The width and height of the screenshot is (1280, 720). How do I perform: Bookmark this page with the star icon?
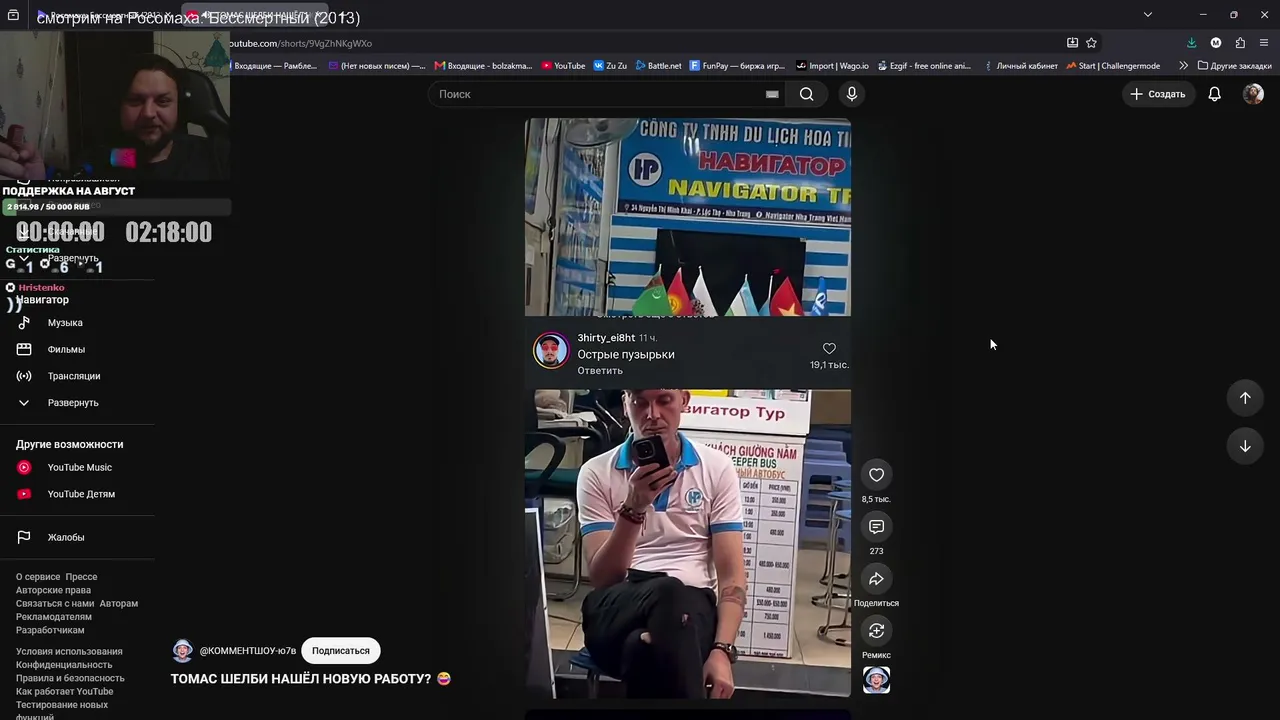pos(1091,43)
